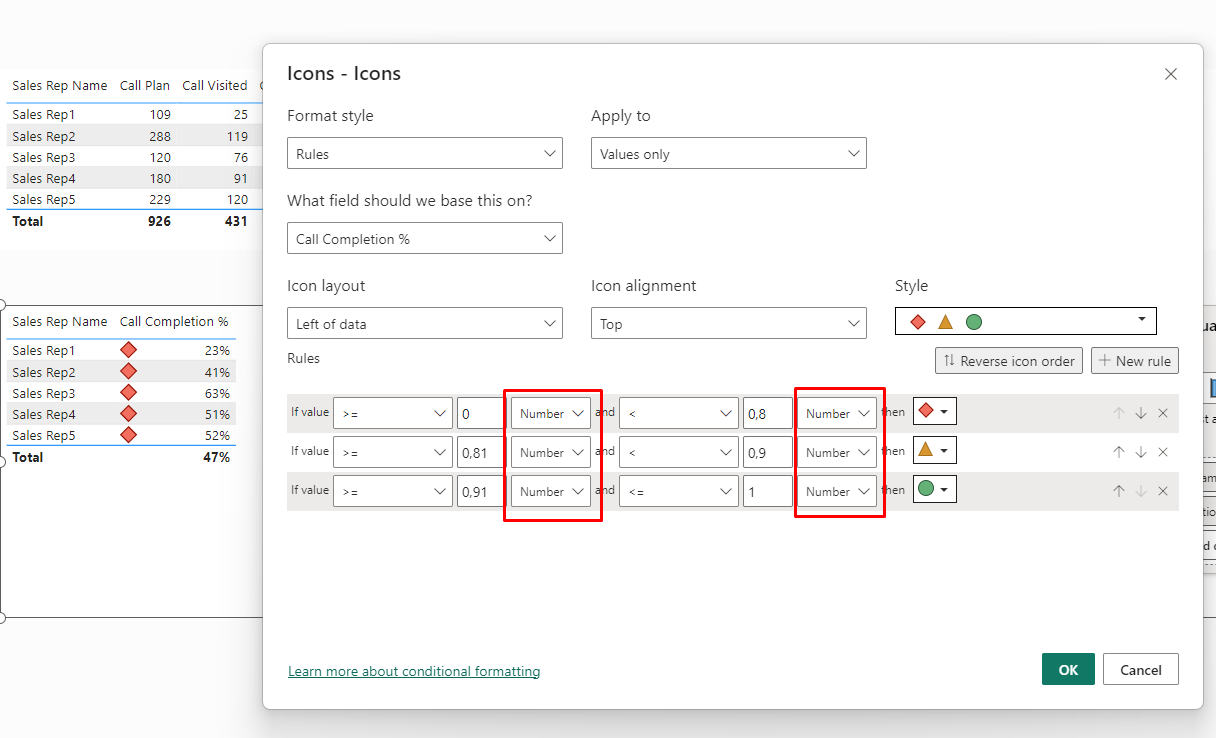Viewport: 1216px width, 738px height.
Task: Click the Call Plan column header
Action: click(x=145, y=86)
